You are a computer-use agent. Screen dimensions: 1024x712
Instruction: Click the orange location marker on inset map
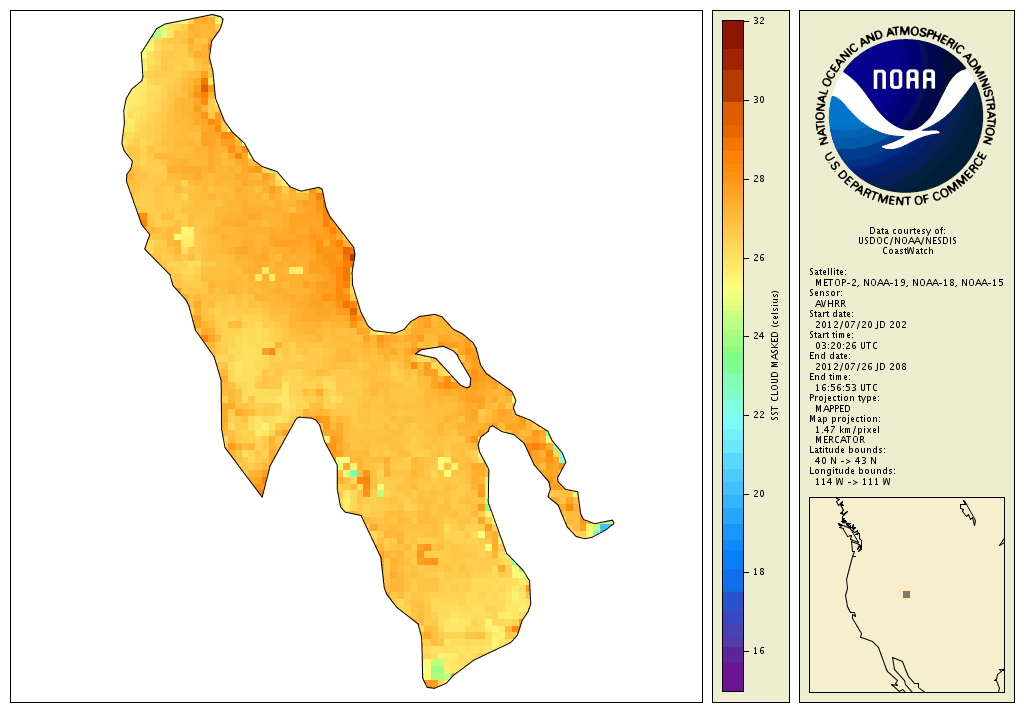point(906,594)
